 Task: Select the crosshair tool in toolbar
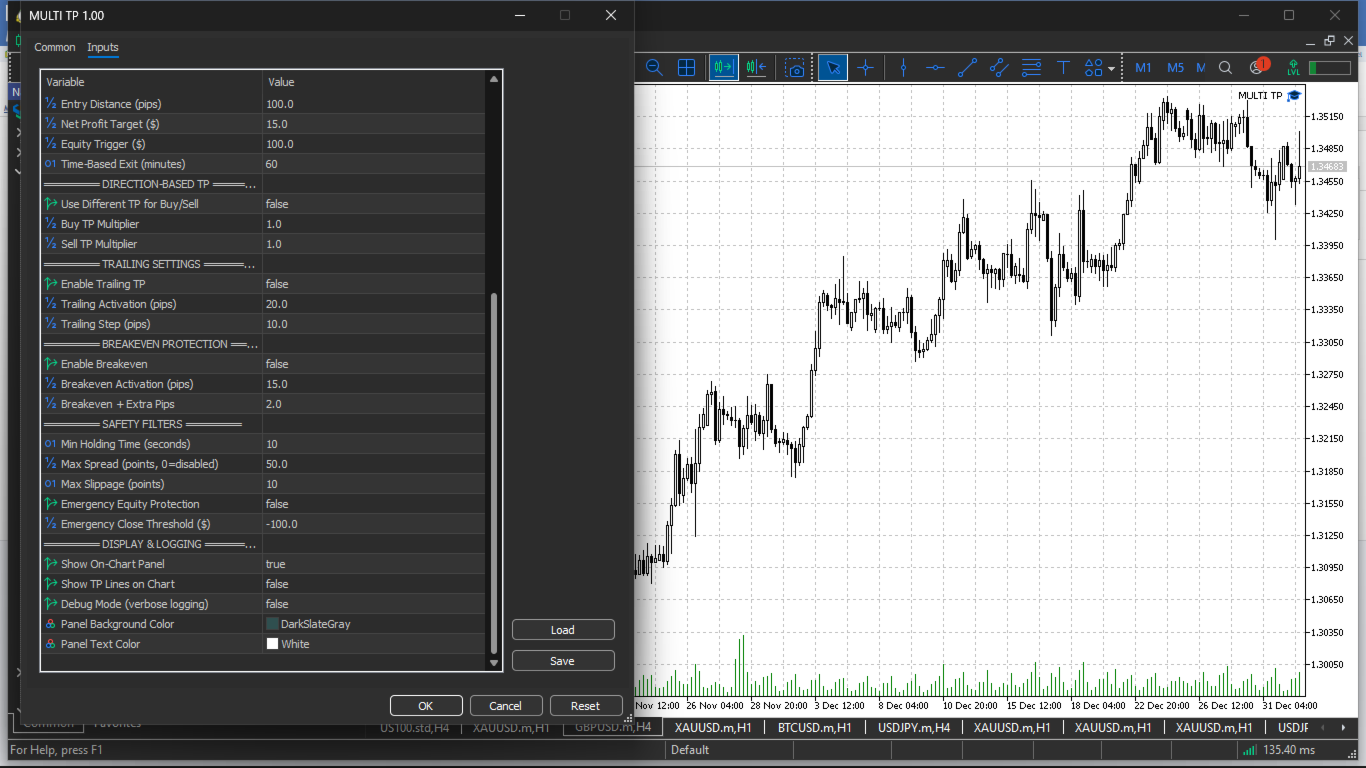pos(865,68)
